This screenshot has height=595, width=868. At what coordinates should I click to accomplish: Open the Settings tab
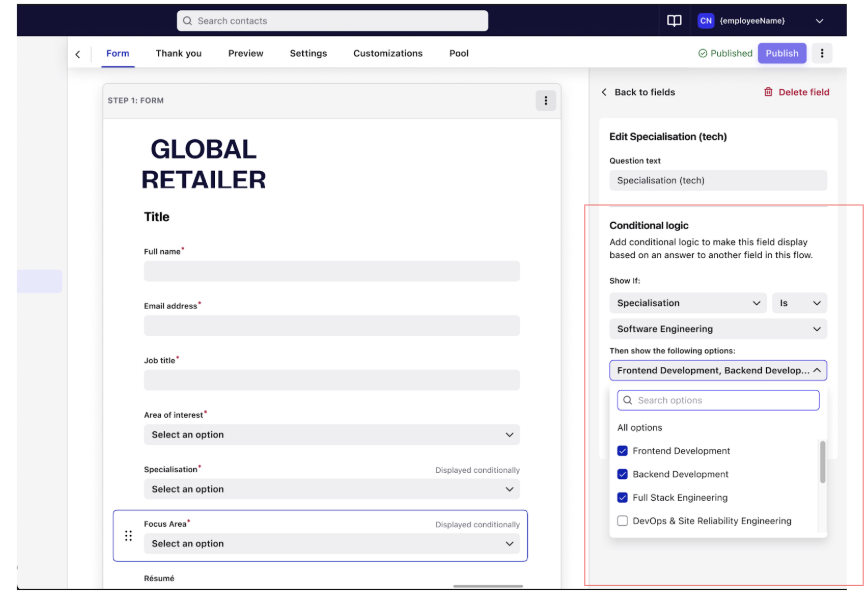(x=308, y=54)
